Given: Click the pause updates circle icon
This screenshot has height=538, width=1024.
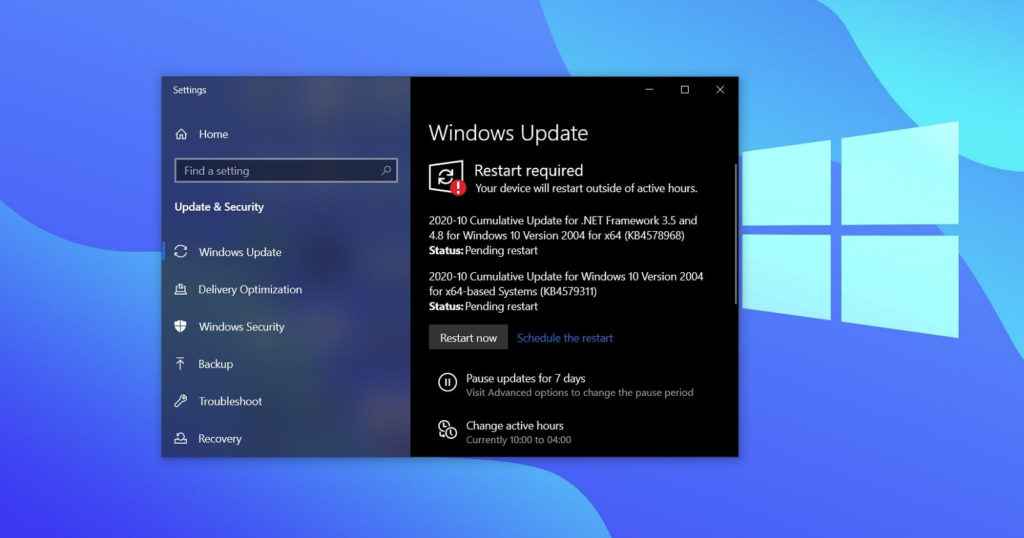Looking at the screenshot, I should pos(447,382).
